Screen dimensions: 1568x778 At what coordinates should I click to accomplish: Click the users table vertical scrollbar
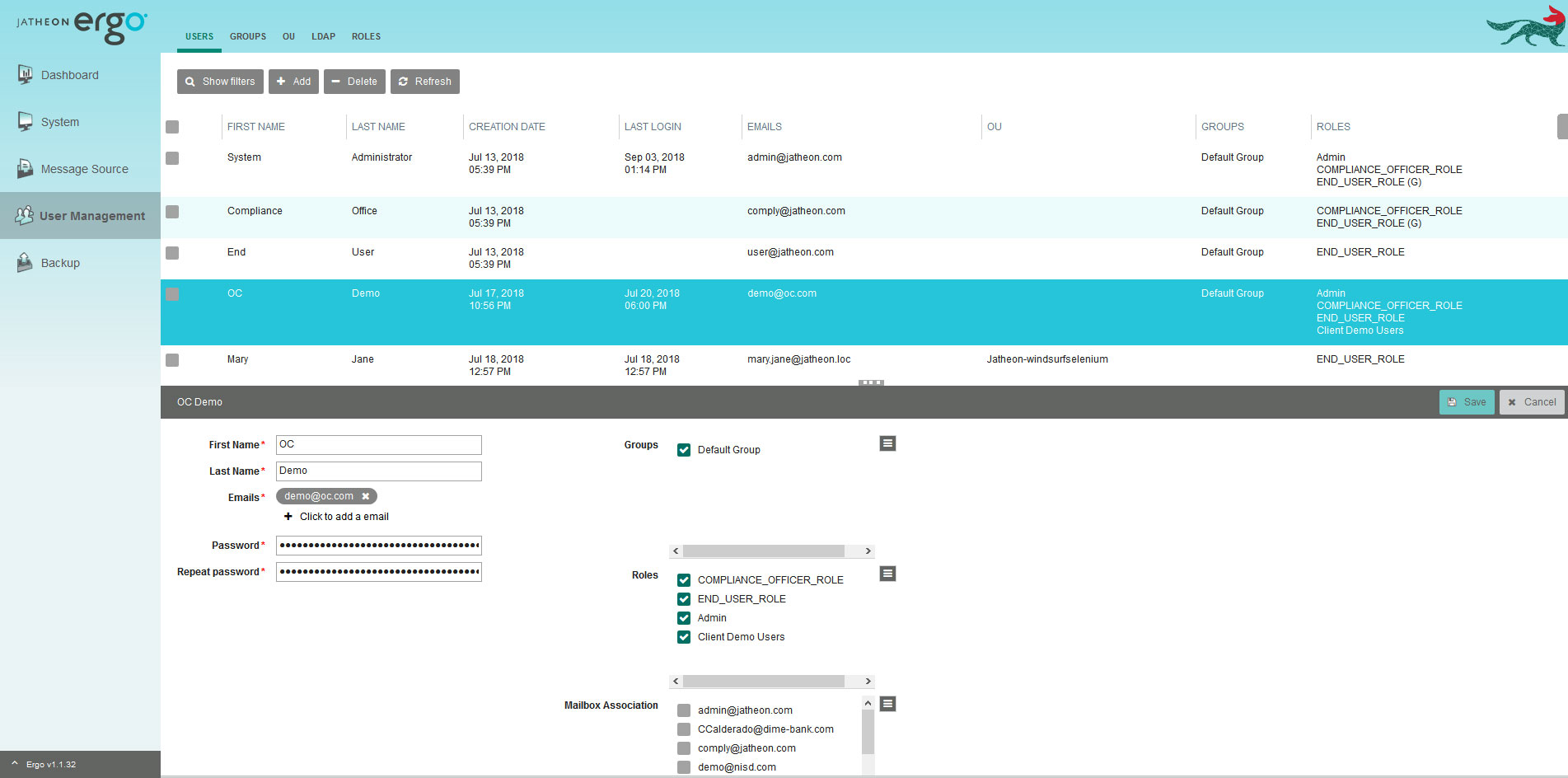1562,127
